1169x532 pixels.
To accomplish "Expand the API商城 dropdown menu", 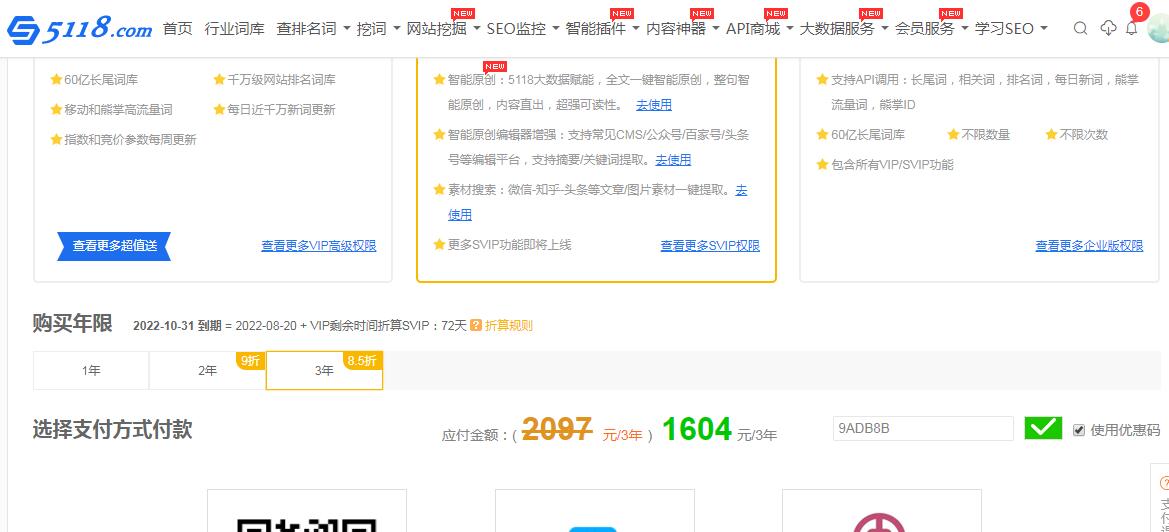I will click(x=760, y=28).
